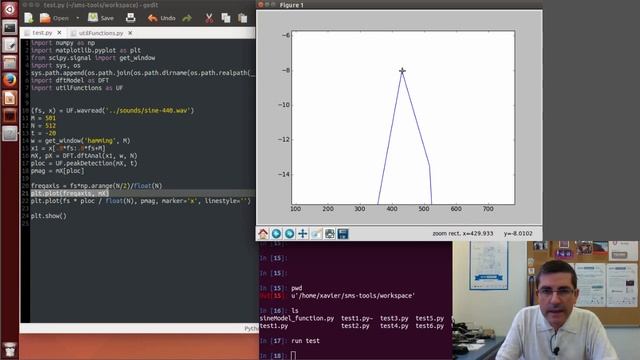Open Terminal from the Ubuntu dock
Screen dimensions: 640x360
[x=9, y=28]
